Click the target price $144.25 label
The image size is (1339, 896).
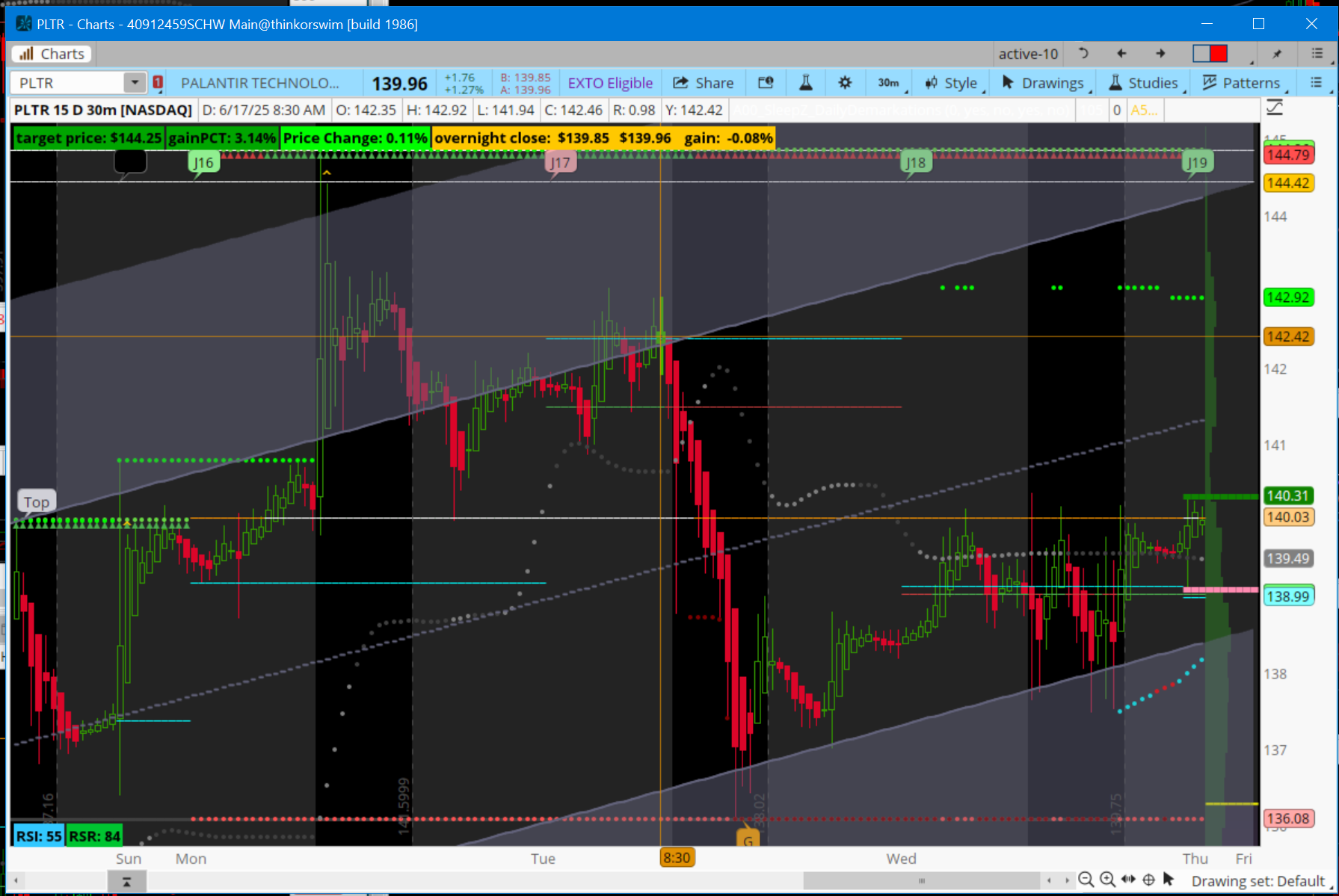click(88, 138)
